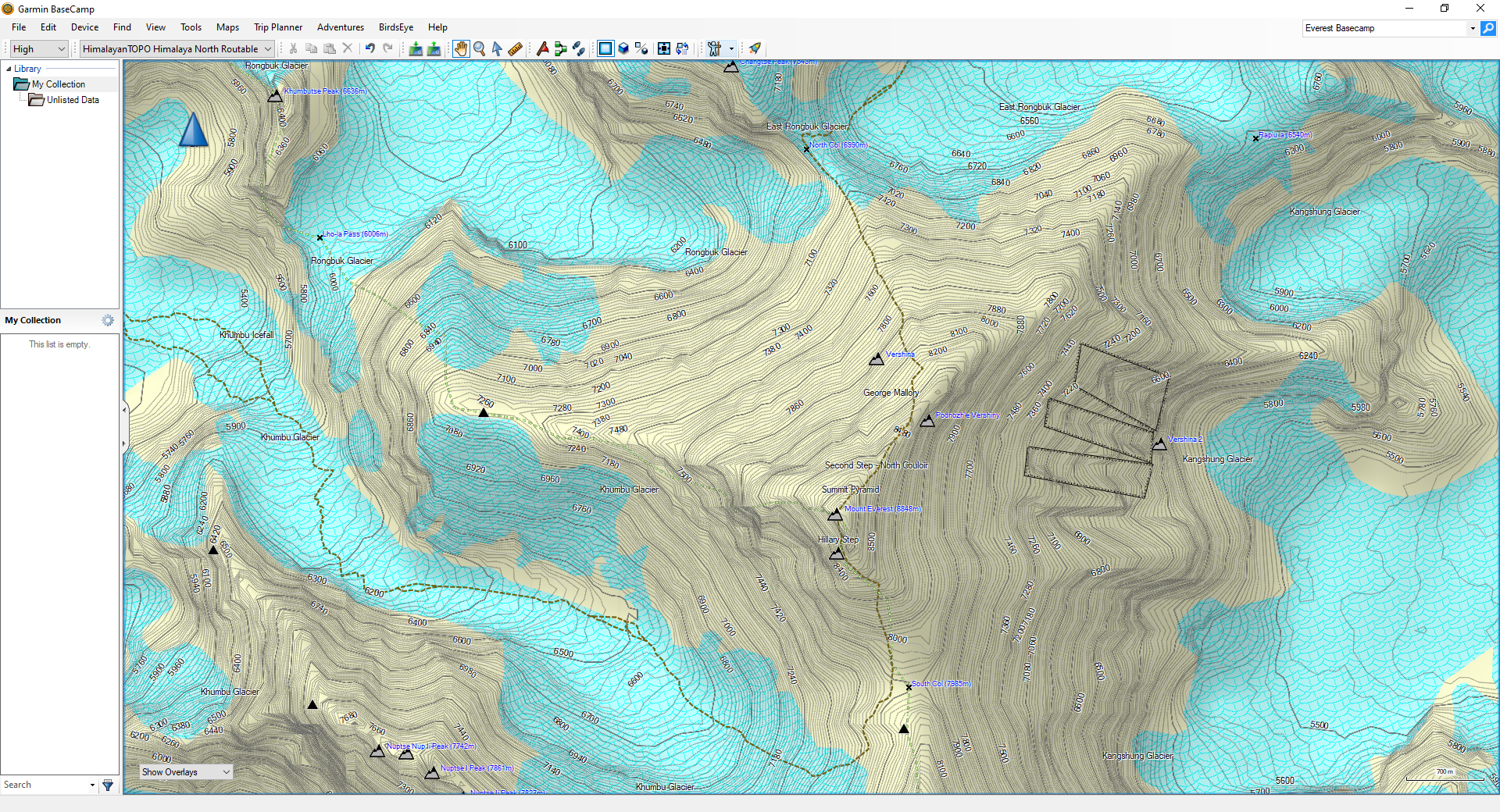The height and width of the screenshot is (812, 1500).
Task: Open the HimalayanTOPO map product dropdown
Action: [177, 48]
